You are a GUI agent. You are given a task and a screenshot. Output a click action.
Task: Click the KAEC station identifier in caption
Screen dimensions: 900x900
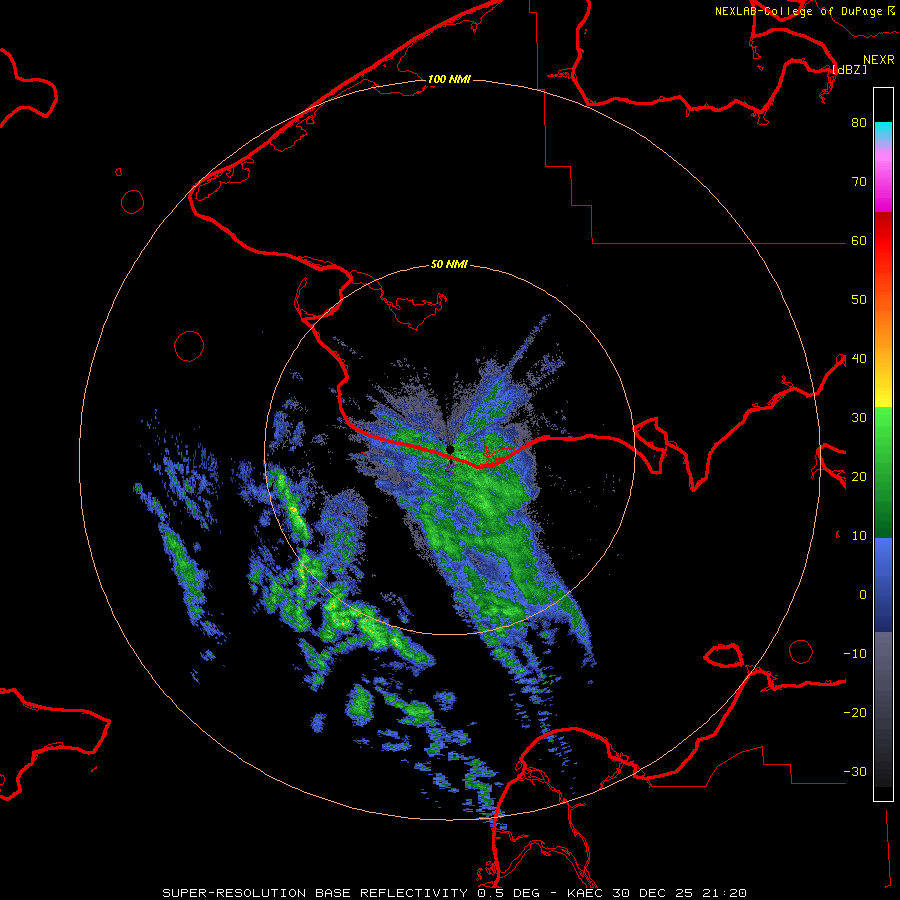coord(587,893)
